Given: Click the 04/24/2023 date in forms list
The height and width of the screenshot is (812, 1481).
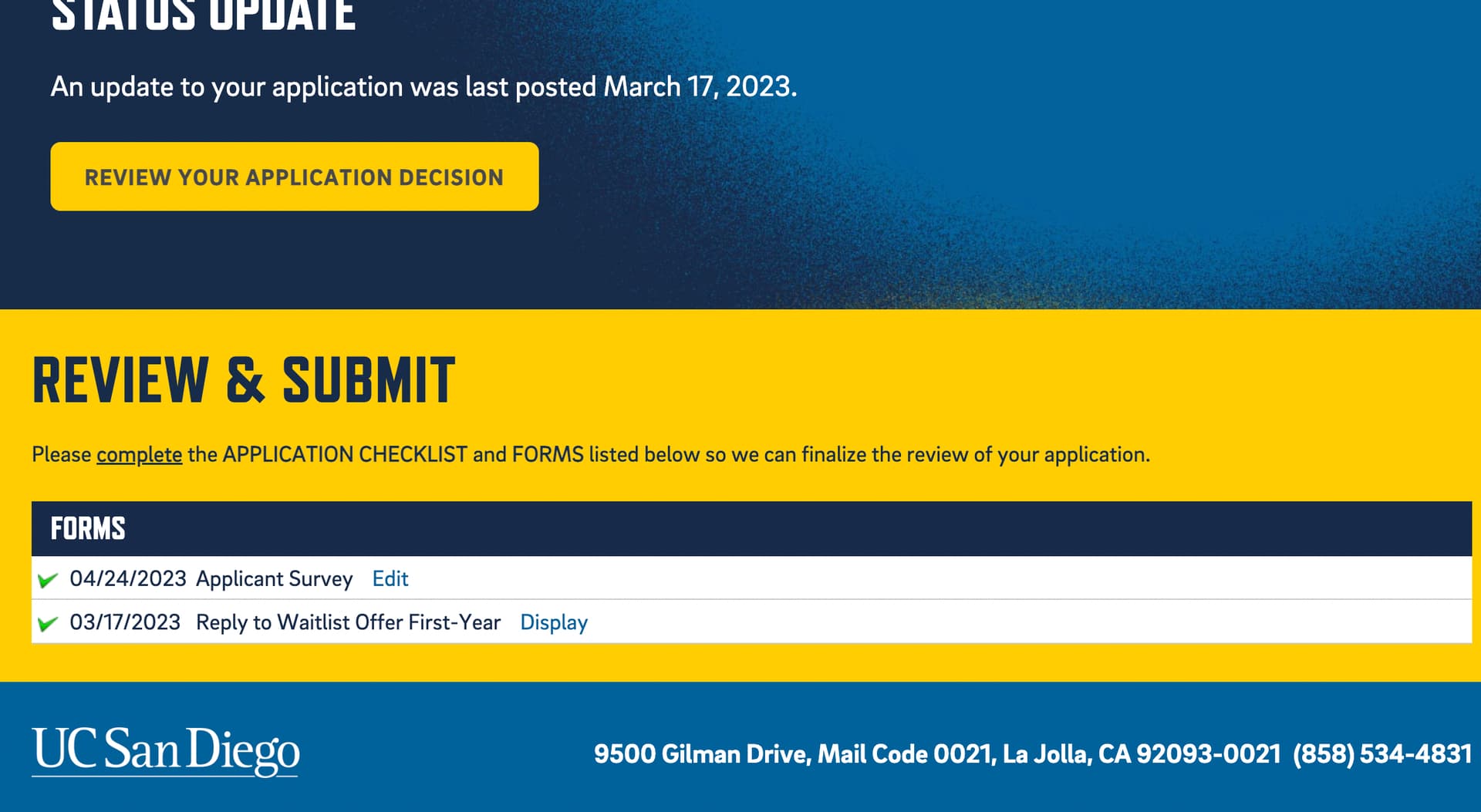Looking at the screenshot, I should pos(128,579).
